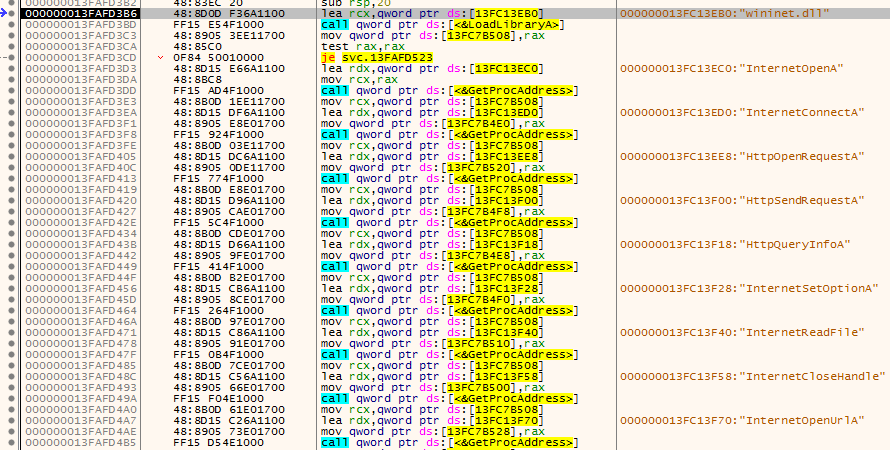This screenshot has height=450, width=890.
Task: Click the "HttpQueryInfoA" comment
Action: (735, 244)
